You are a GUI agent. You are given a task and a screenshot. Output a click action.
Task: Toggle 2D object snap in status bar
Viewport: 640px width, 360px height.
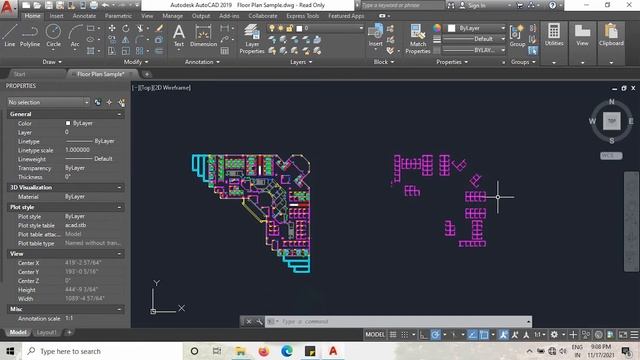484,335
